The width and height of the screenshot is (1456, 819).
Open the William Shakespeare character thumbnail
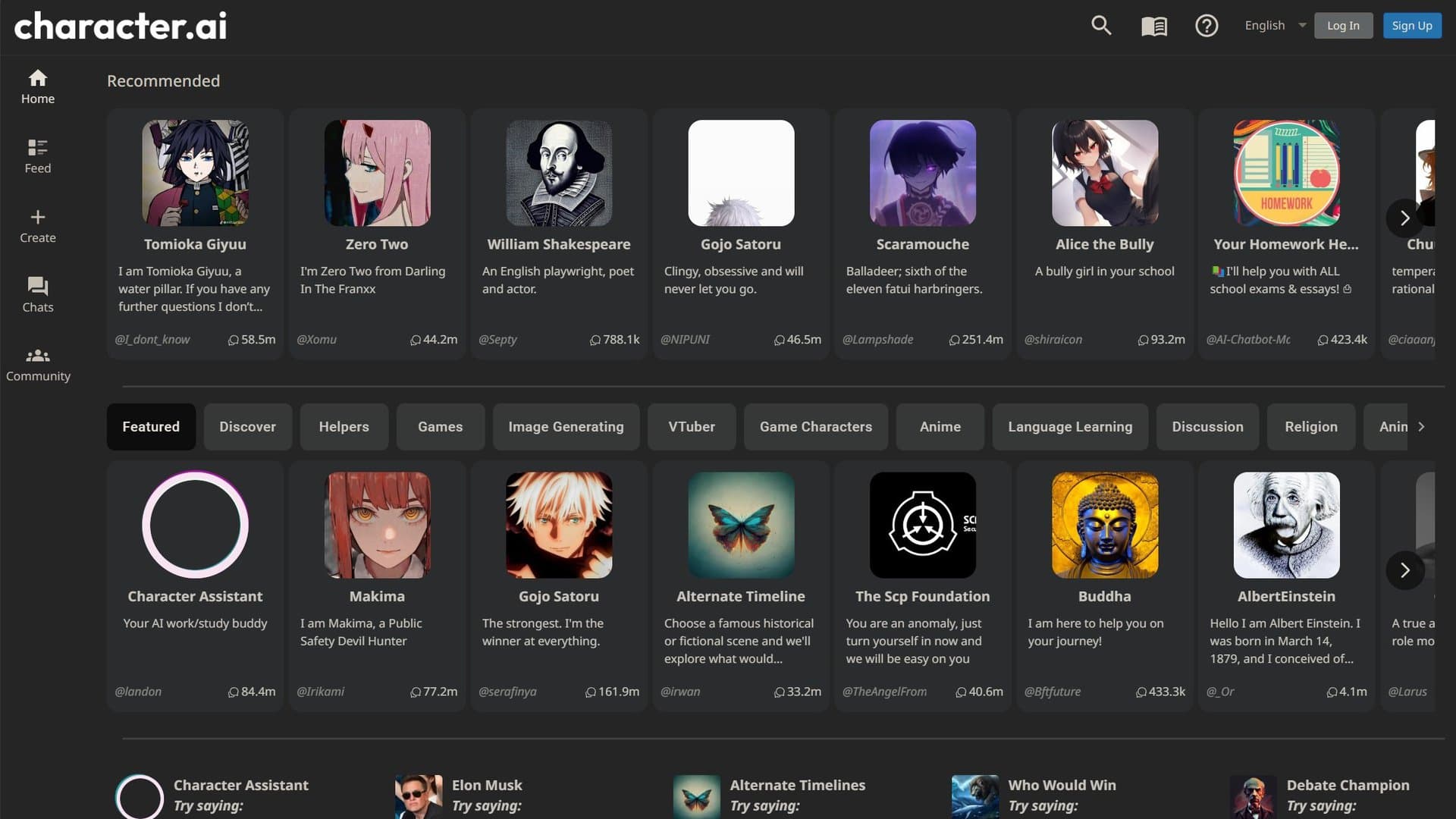tap(559, 173)
